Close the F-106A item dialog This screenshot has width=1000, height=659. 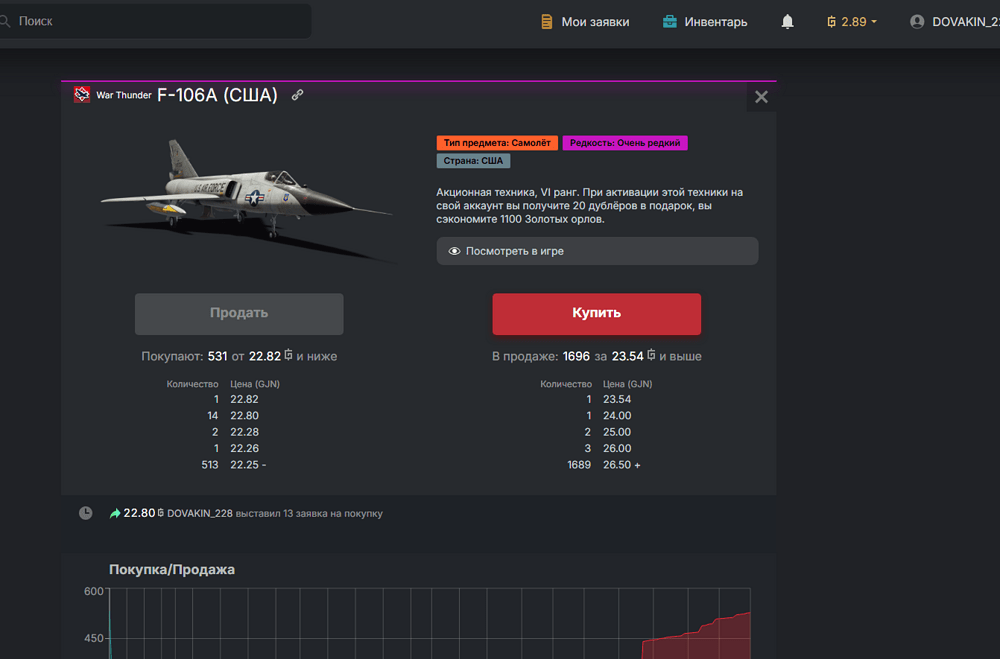pos(761,97)
